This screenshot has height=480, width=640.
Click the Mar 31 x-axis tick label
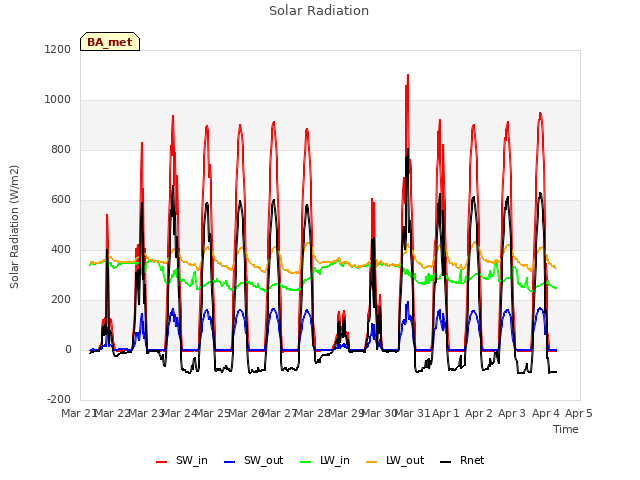(412, 413)
